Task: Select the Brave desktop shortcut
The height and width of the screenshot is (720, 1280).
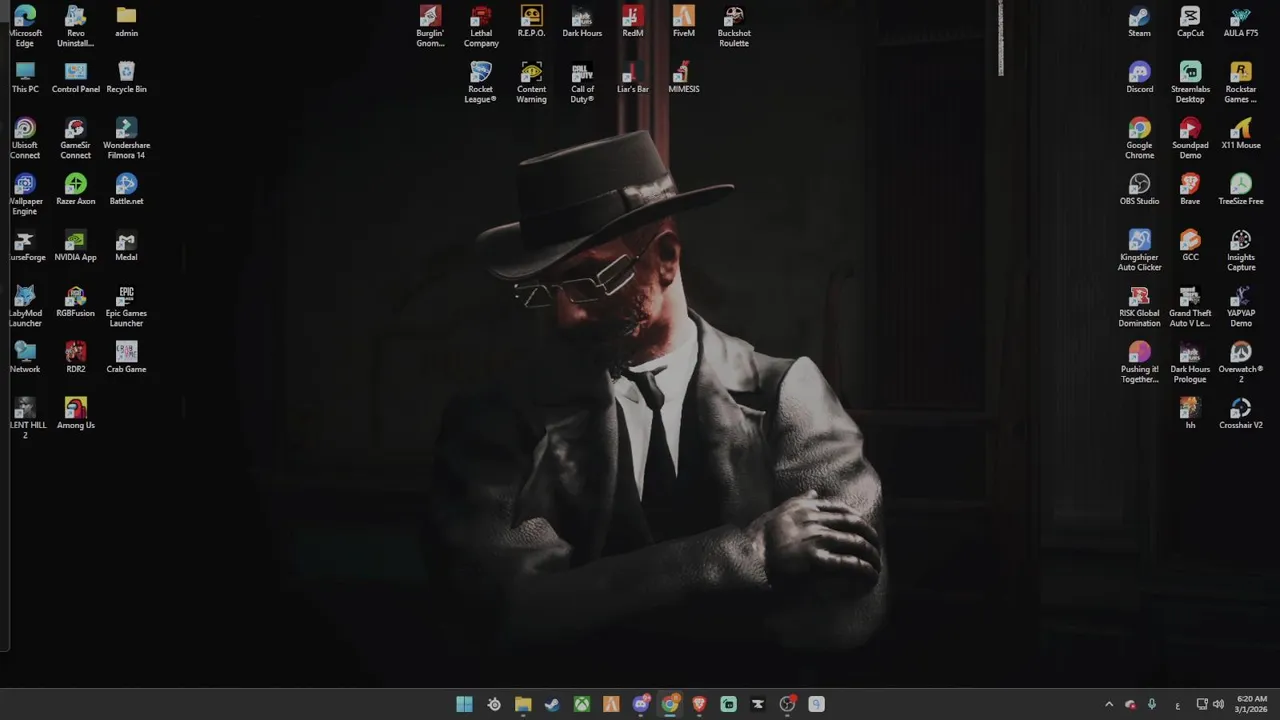Action: click(x=1190, y=190)
